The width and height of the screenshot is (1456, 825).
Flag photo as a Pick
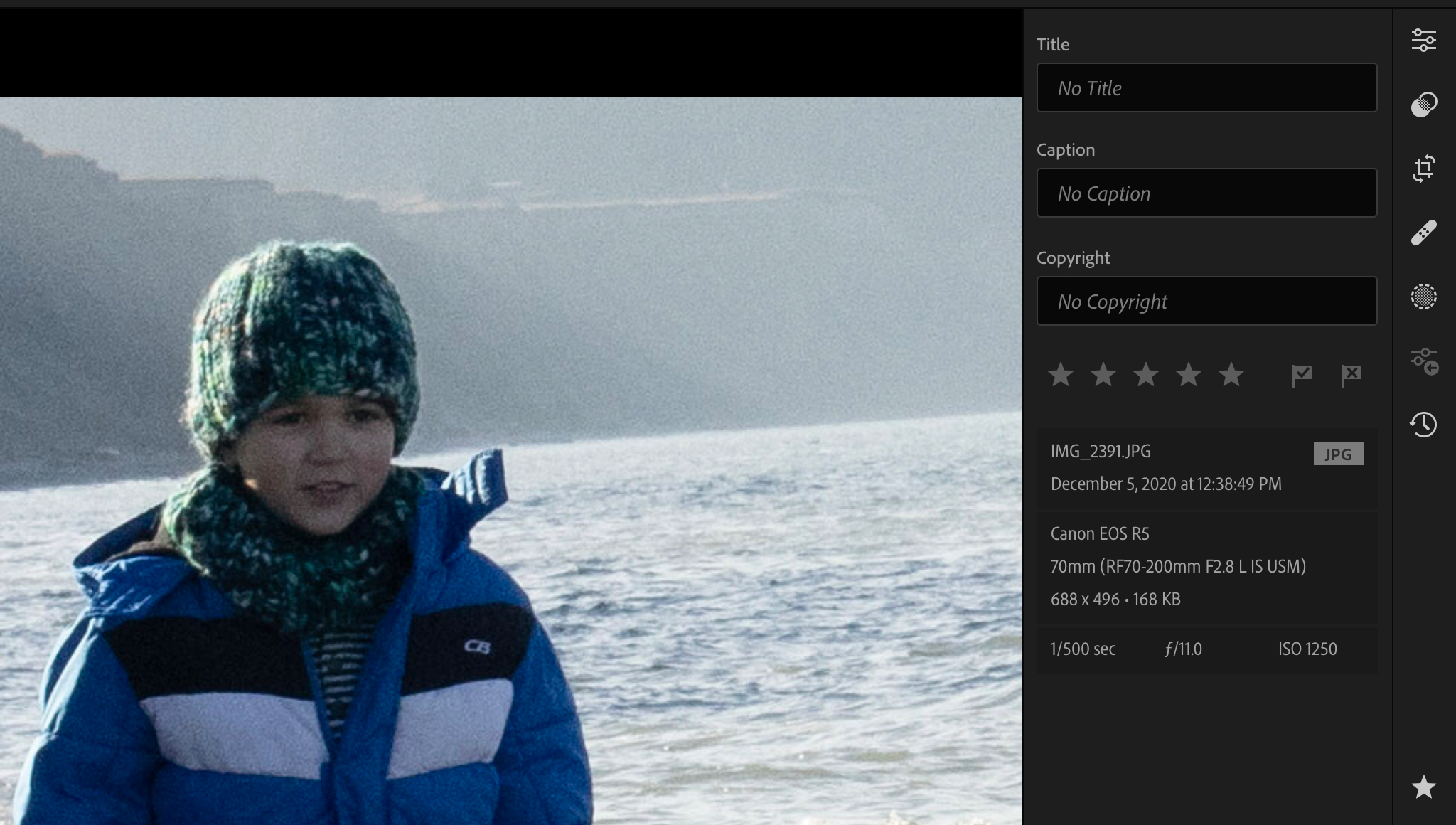tap(1301, 375)
